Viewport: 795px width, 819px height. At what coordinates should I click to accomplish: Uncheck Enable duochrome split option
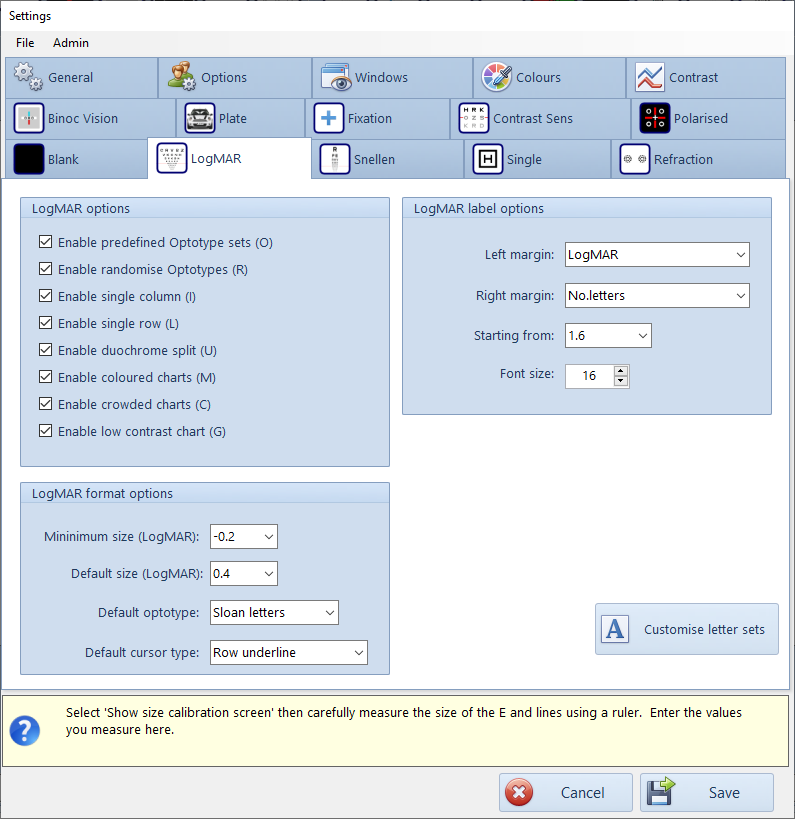(x=45, y=350)
